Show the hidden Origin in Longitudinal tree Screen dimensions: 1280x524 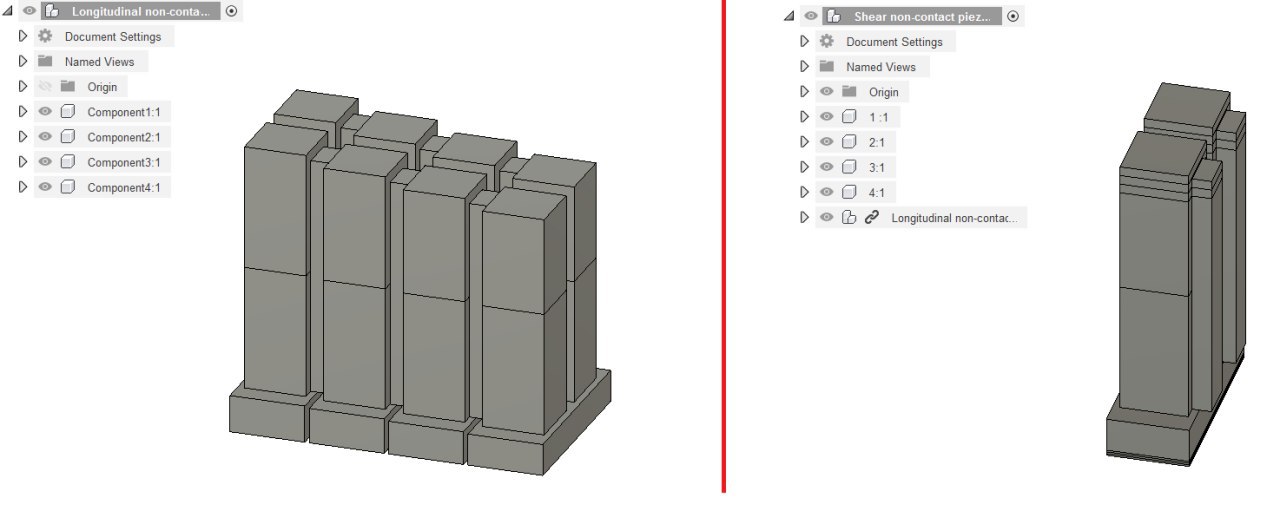point(45,87)
